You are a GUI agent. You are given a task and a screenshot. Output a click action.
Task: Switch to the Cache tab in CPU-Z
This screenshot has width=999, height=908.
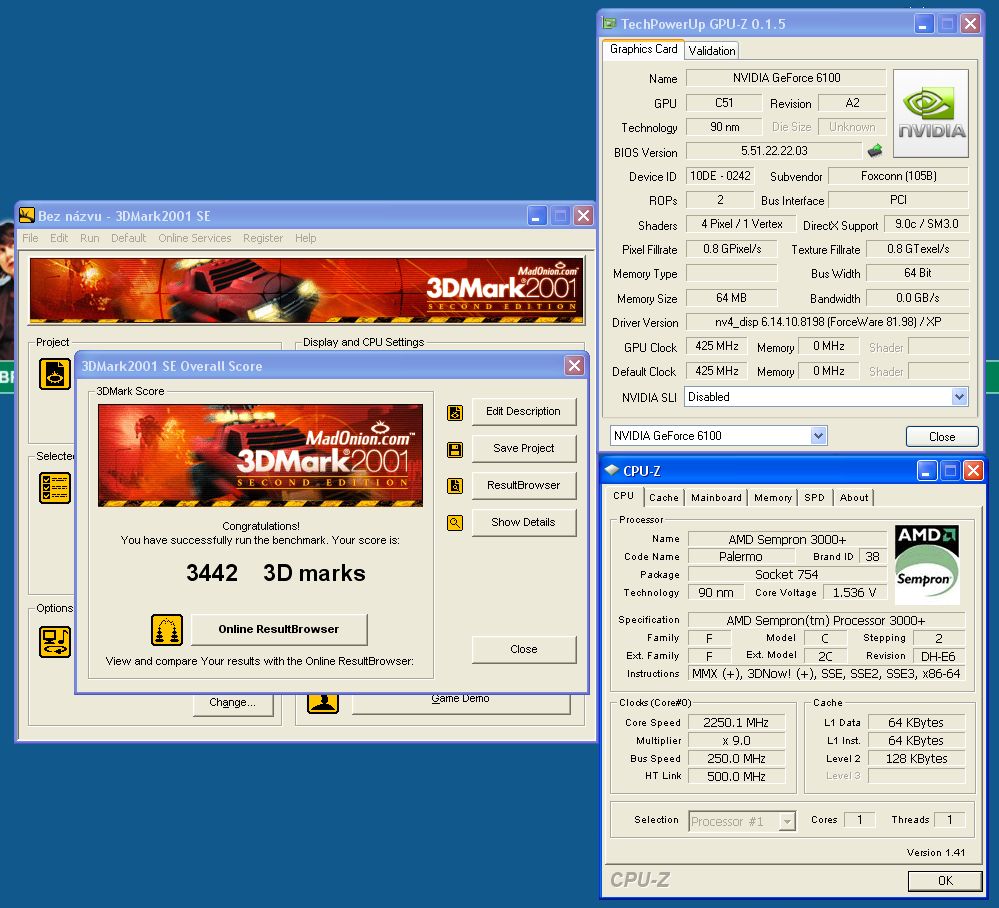(x=664, y=498)
